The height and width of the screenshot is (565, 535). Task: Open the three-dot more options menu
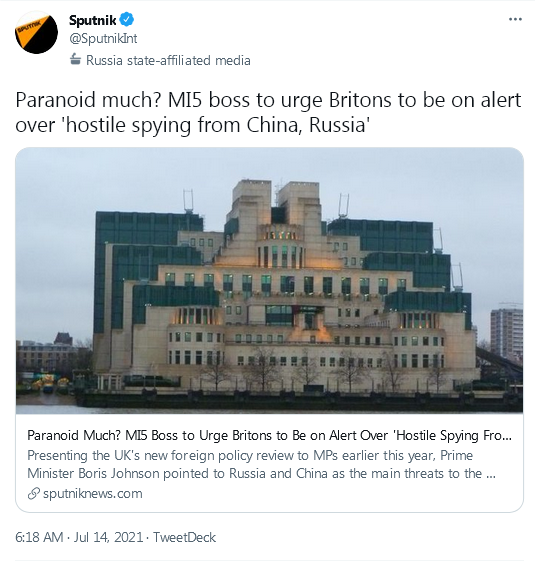[515, 19]
